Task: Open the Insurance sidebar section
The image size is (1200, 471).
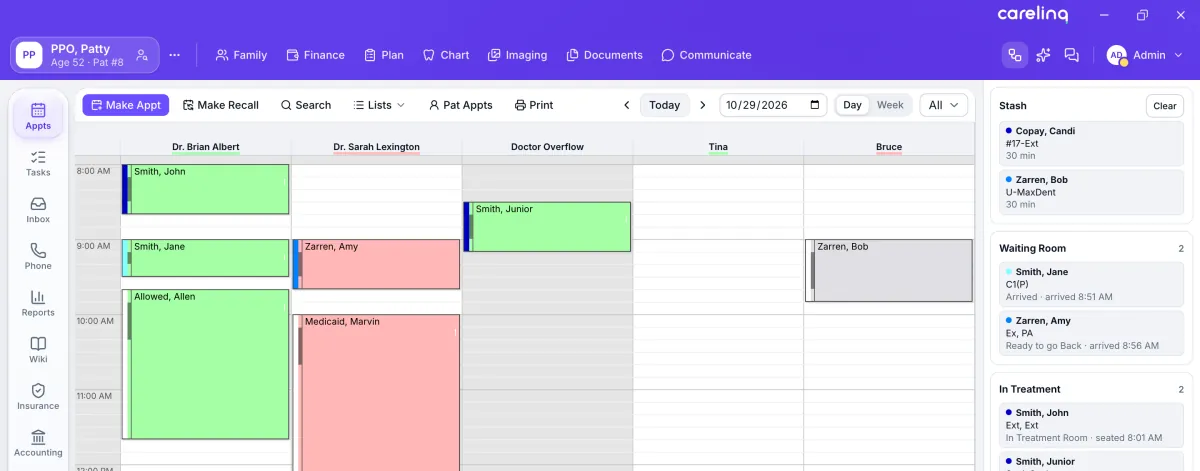Action: pos(38,397)
